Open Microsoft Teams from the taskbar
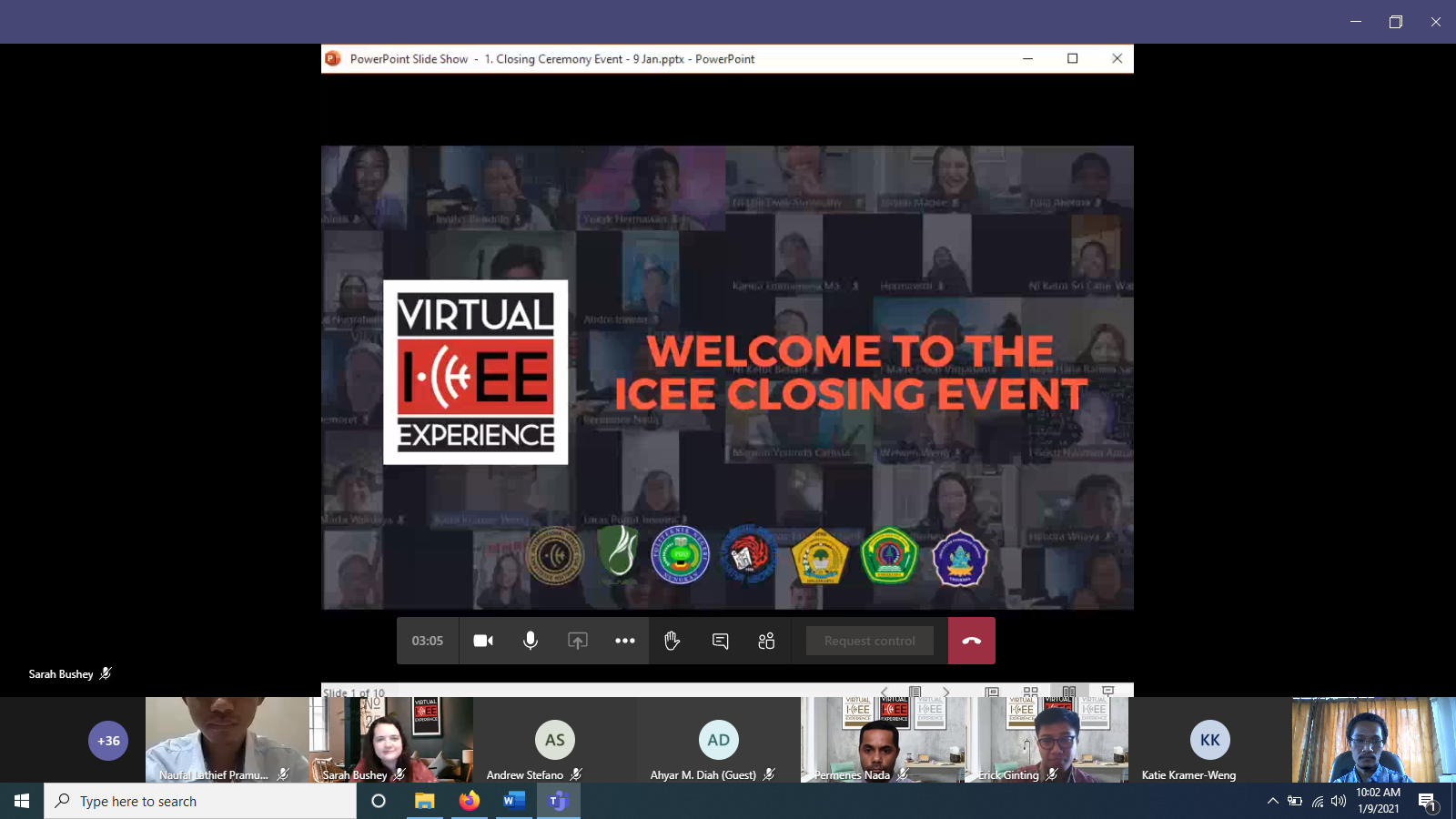Image resolution: width=1456 pixels, height=819 pixels. [x=557, y=801]
